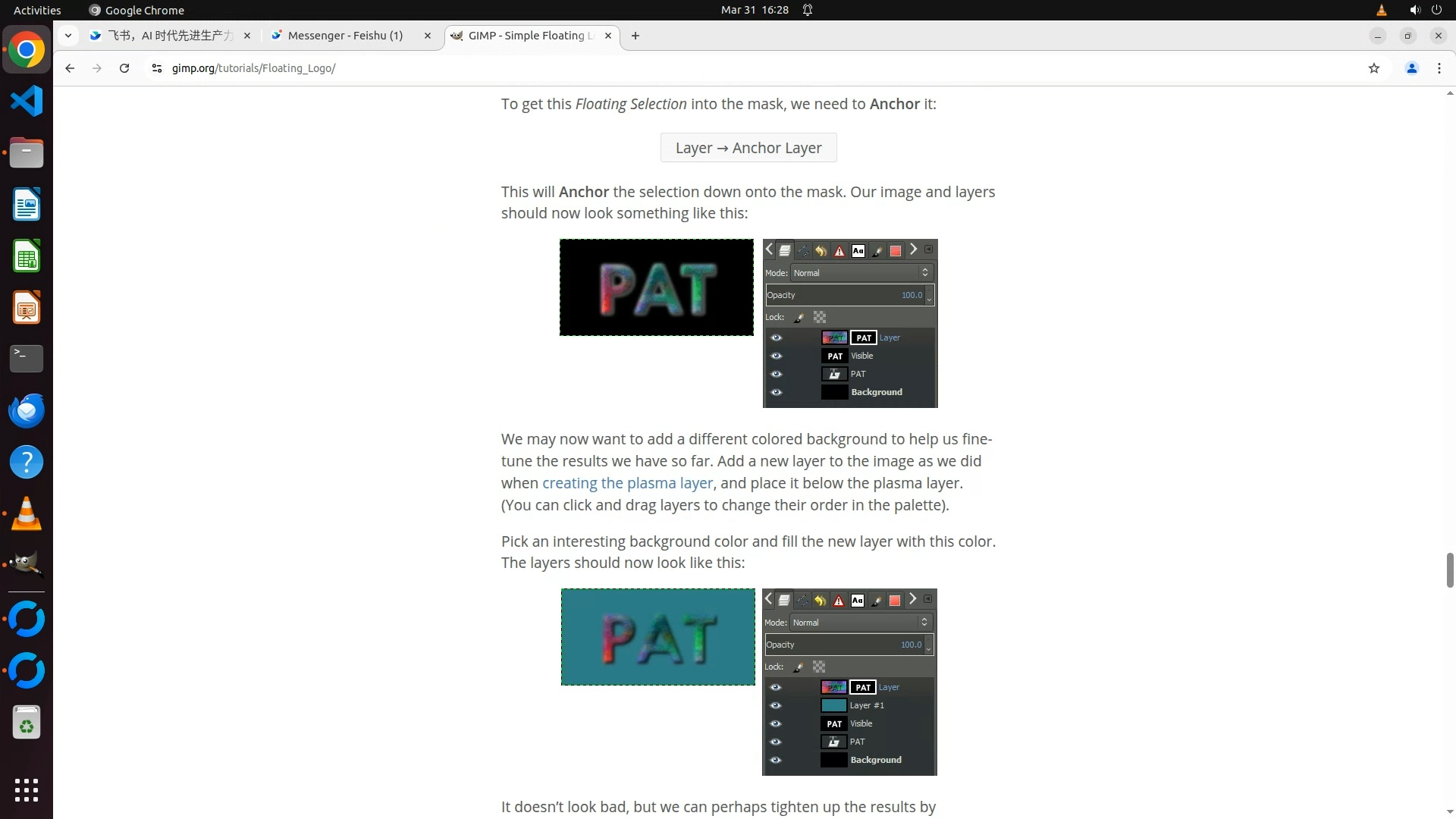Screen dimensions: 1456x819
Task: Expand the tab search dropdown chevron
Action: click(x=68, y=36)
